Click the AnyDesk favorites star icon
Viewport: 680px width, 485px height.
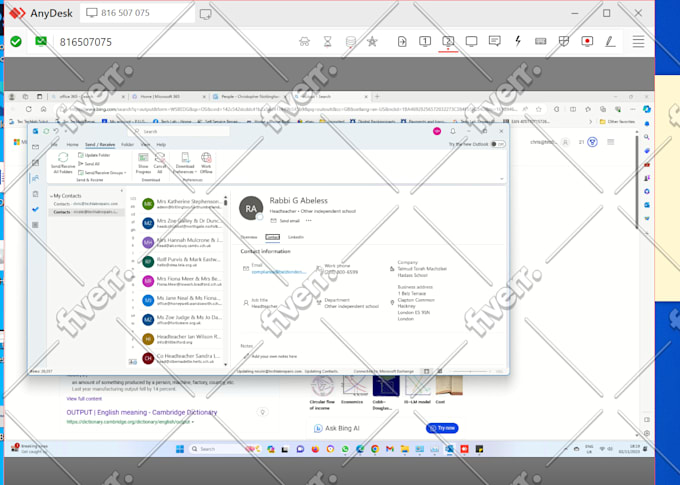[372, 42]
